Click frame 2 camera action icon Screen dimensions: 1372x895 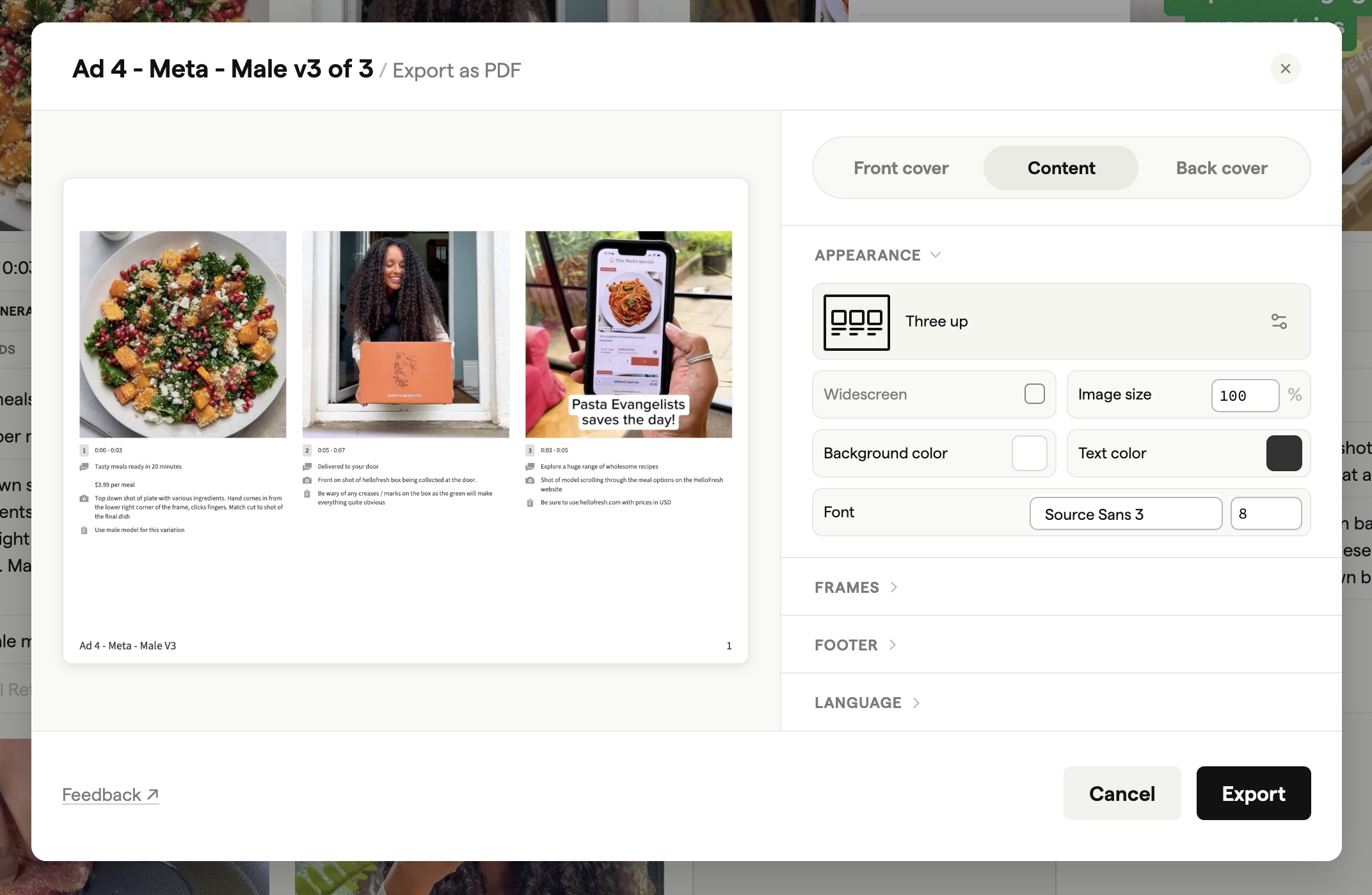[x=307, y=480]
